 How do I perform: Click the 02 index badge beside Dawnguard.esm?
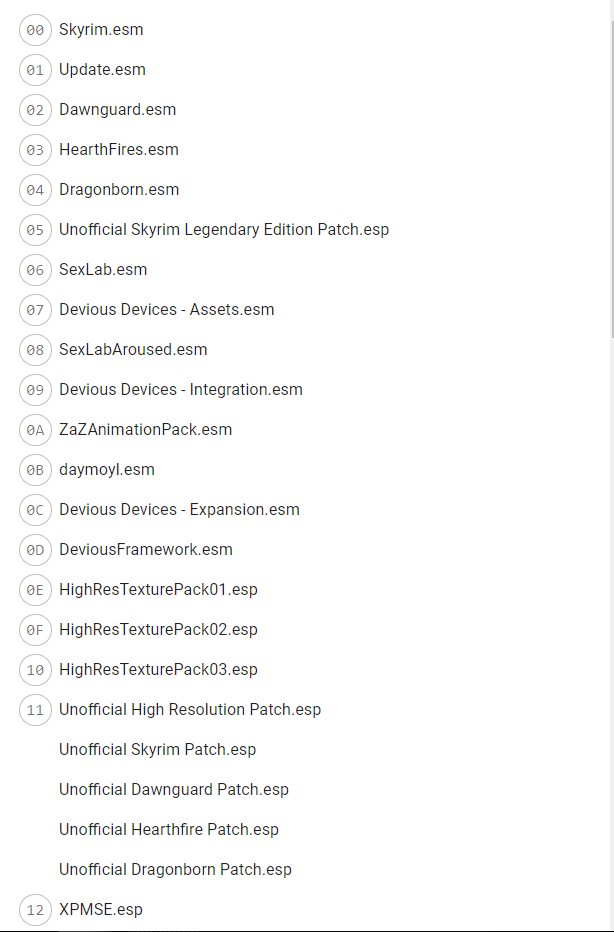coord(35,110)
